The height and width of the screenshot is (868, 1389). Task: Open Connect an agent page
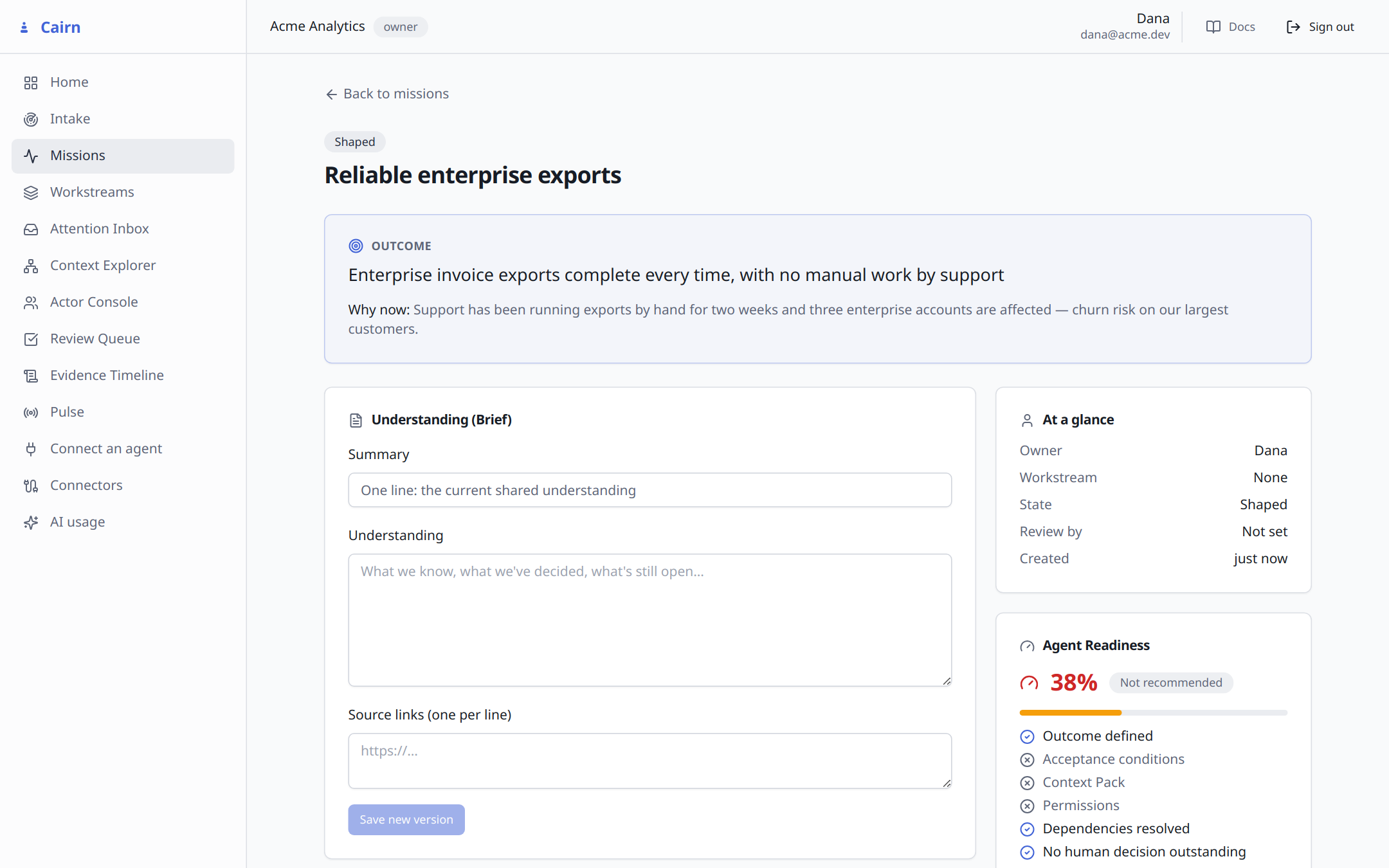tap(123, 449)
